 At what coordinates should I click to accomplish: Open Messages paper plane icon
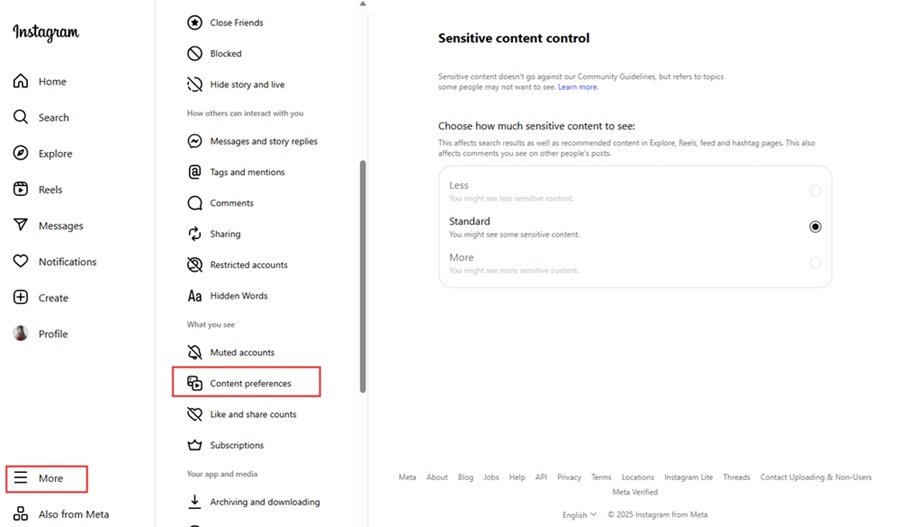[21, 225]
